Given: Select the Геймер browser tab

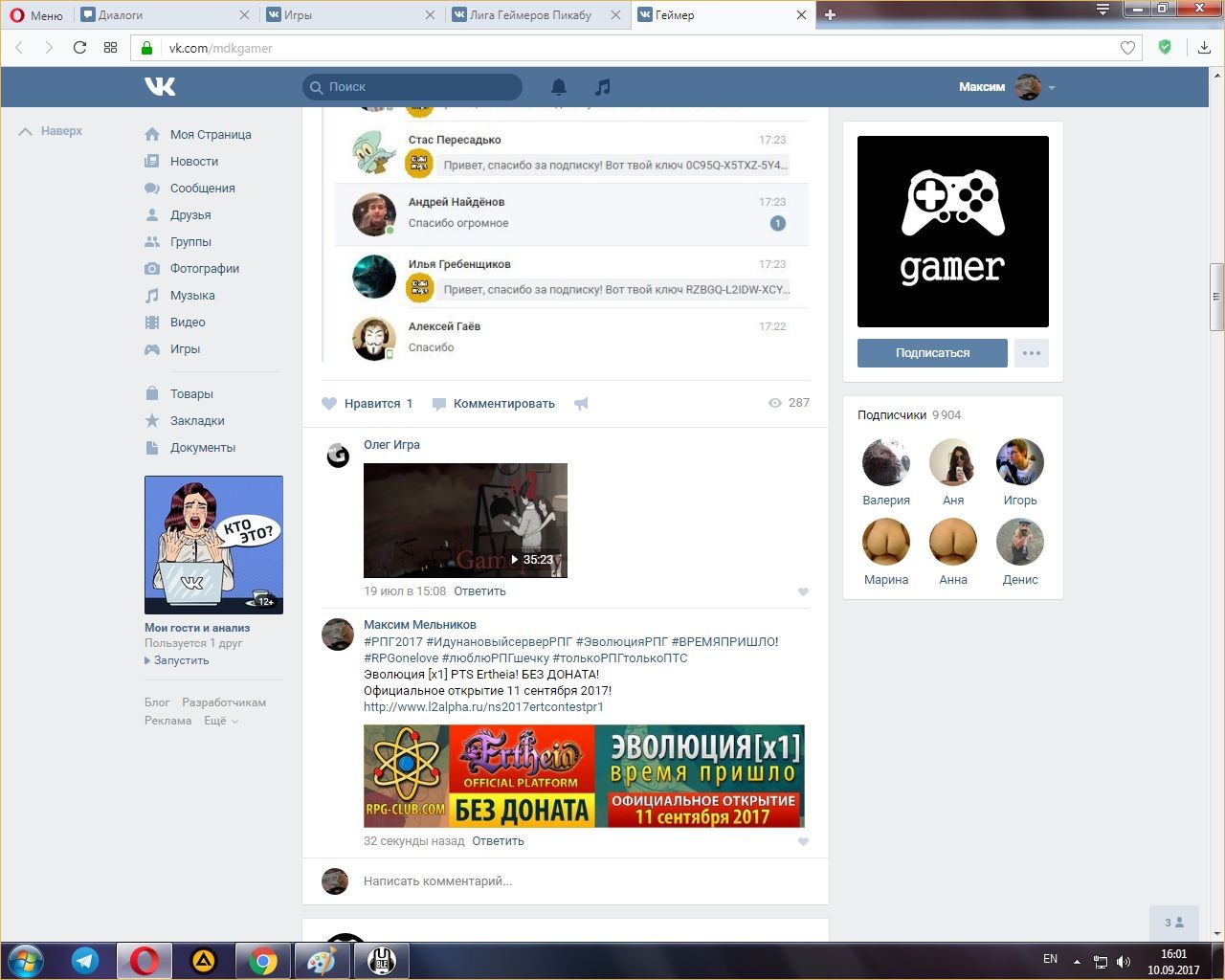Looking at the screenshot, I should click(x=722, y=14).
